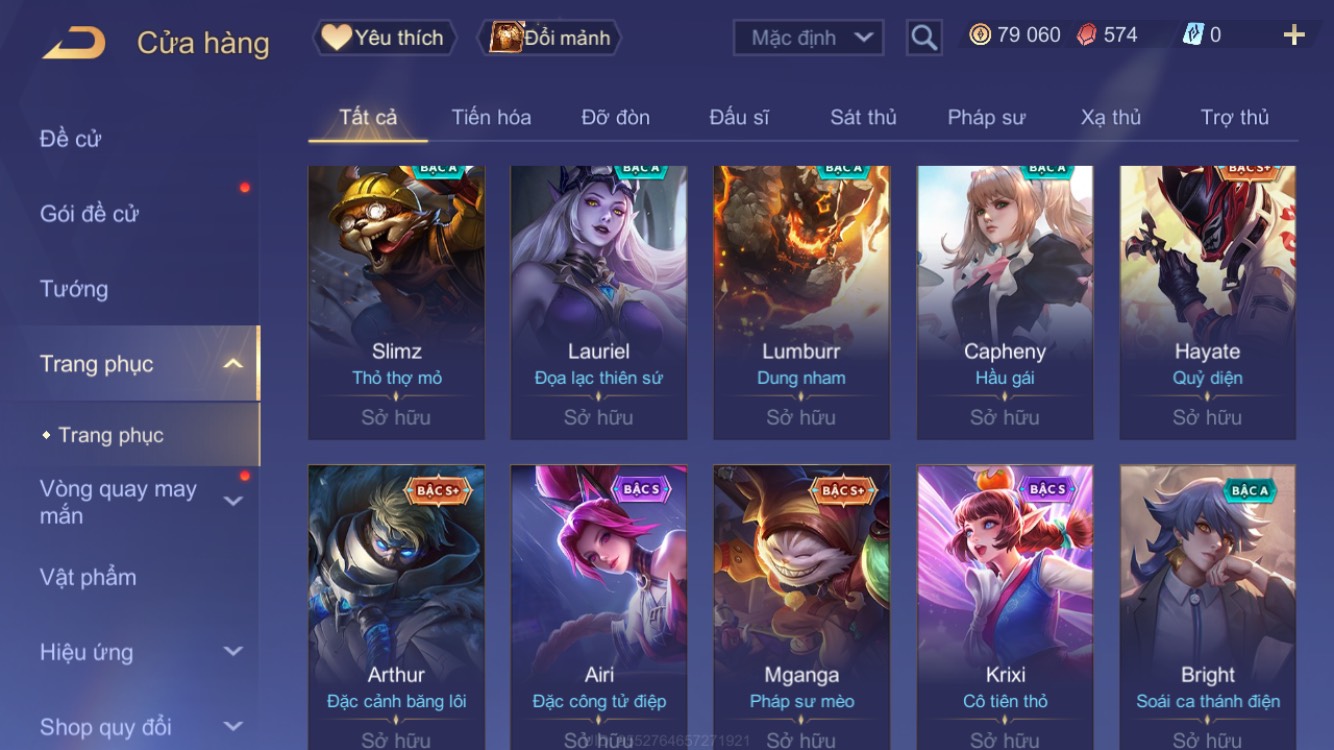Viewport: 1334px width, 750px height.
Task: Open the search magnifier icon
Action: click(x=924, y=38)
